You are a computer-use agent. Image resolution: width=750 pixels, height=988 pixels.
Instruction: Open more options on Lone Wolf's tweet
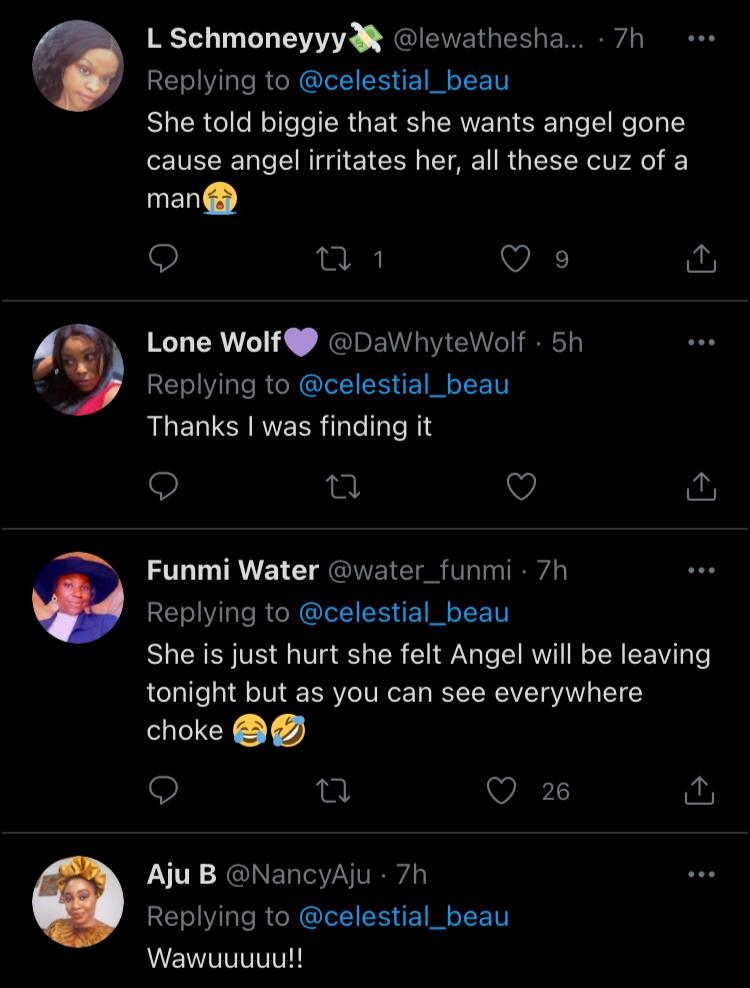(702, 343)
